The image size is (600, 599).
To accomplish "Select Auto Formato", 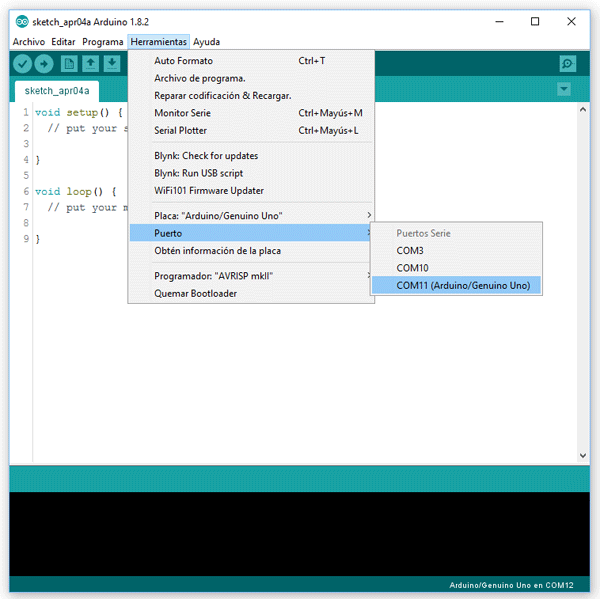I will [251, 61].
